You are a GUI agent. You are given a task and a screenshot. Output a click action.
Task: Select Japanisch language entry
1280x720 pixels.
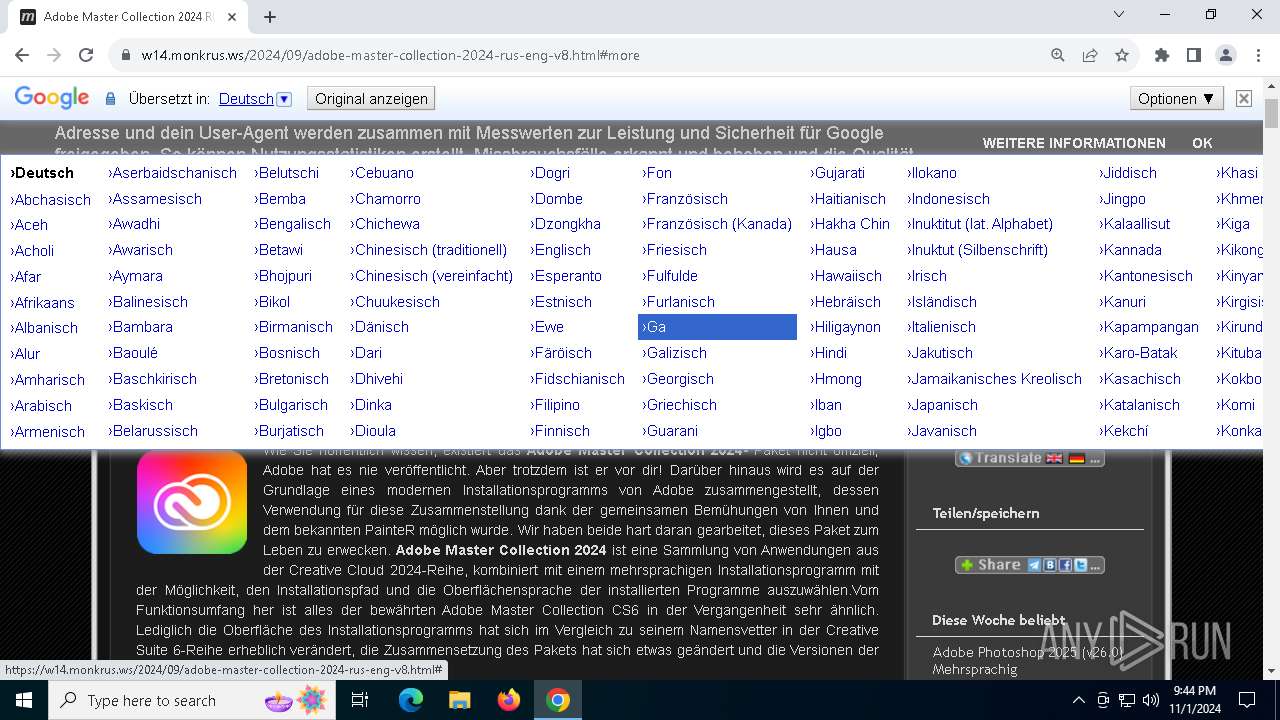click(x=942, y=405)
